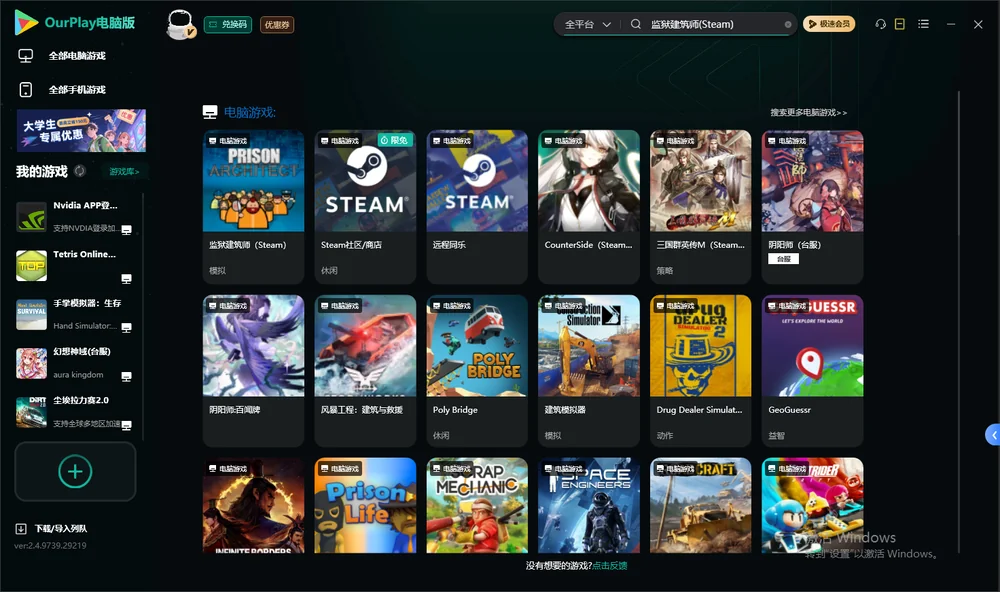The width and height of the screenshot is (1000, 592).
Task: Click the 点击反馈 feedback link
Action: point(610,565)
